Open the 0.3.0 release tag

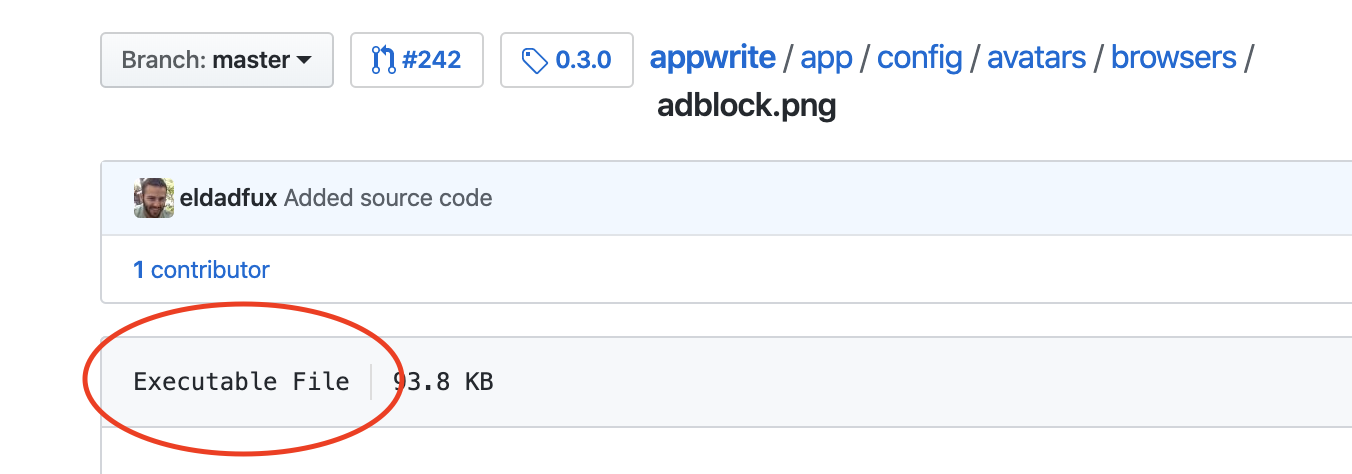point(567,60)
